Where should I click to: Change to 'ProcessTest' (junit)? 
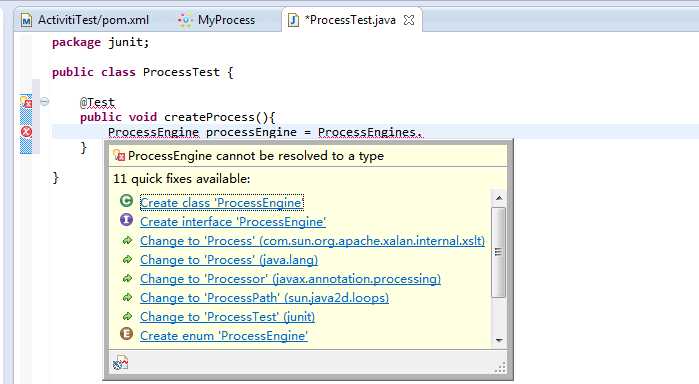click(227, 317)
